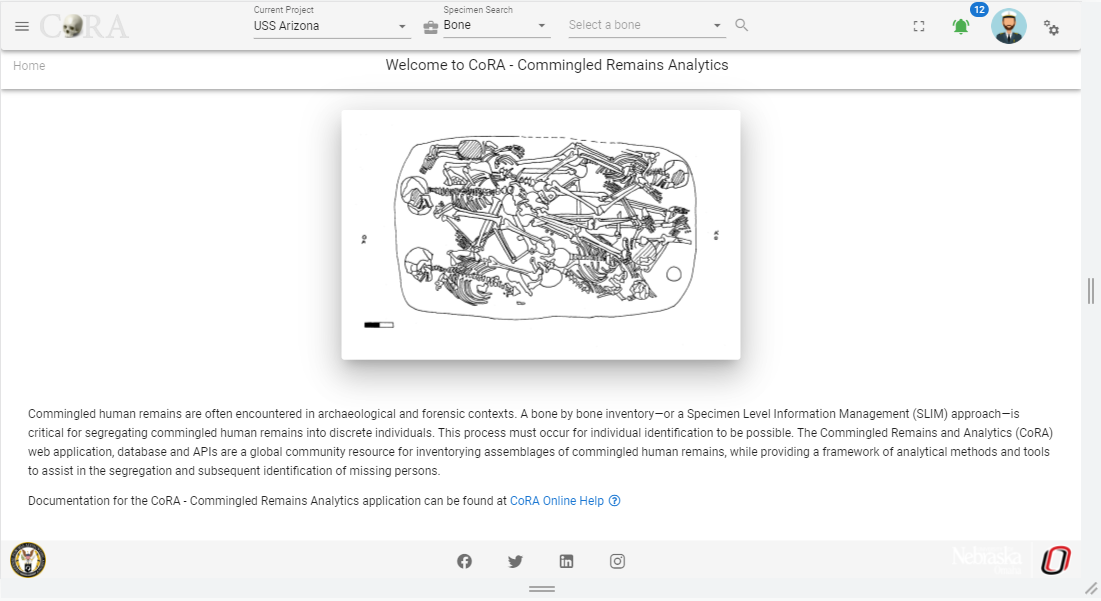Toggle fullscreen mode icon
Screen dimensions: 1101x601
(x=918, y=27)
